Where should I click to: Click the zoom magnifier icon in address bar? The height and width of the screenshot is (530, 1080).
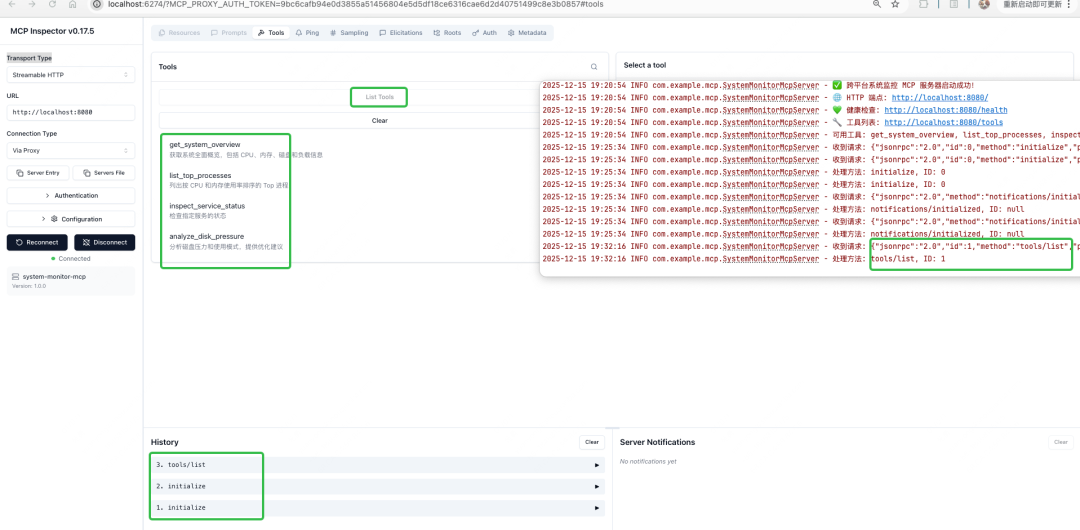[877, 4]
